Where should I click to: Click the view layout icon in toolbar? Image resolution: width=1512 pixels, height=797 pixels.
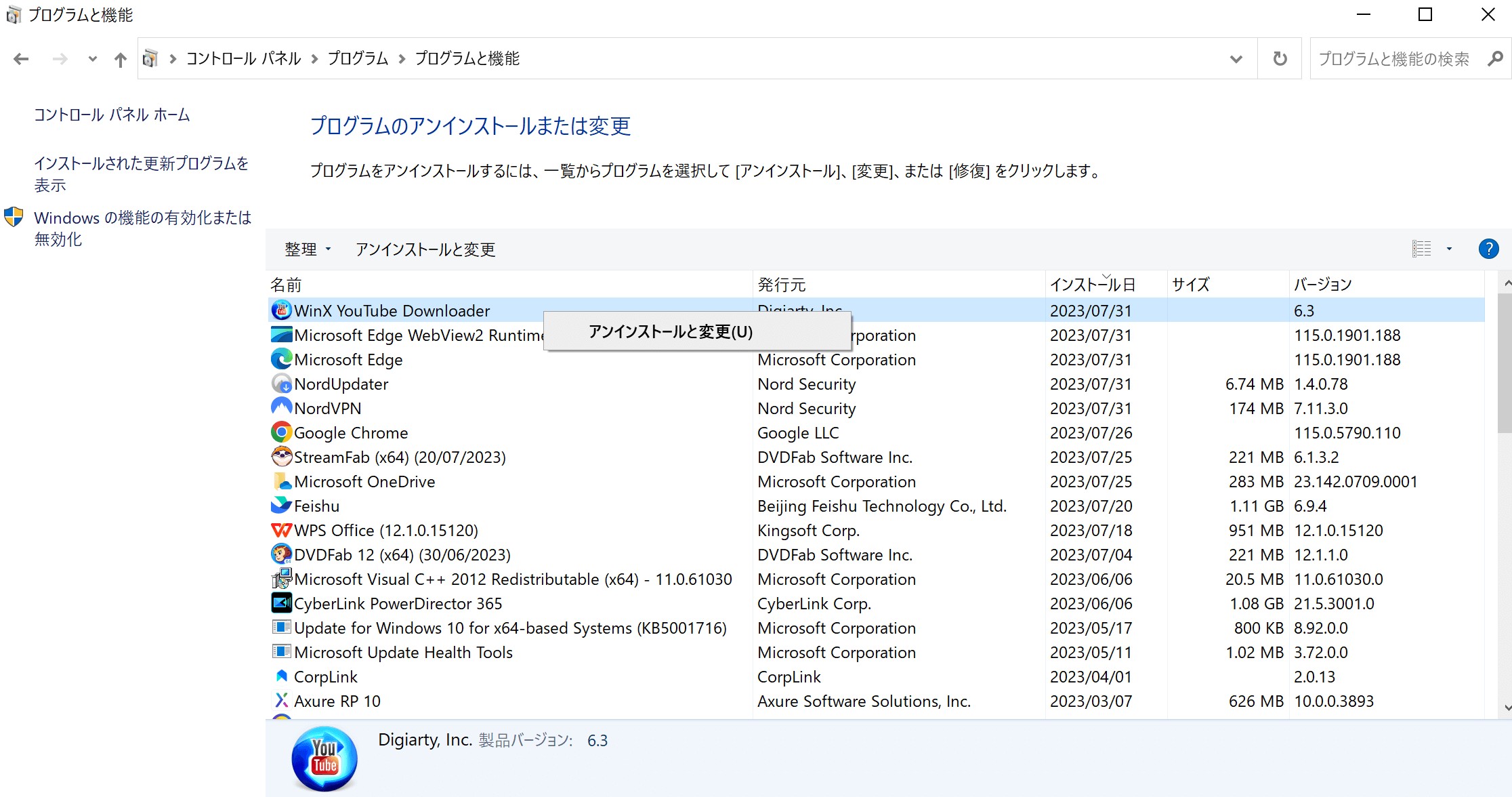point(1421,249)
